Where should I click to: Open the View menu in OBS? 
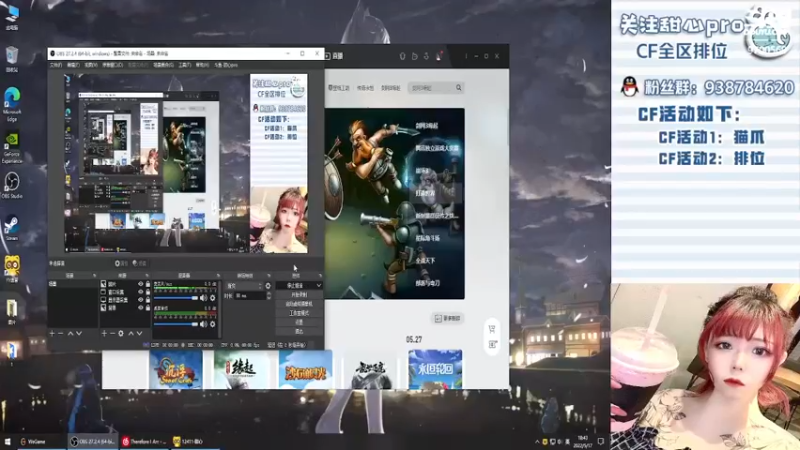coord(91,65)
